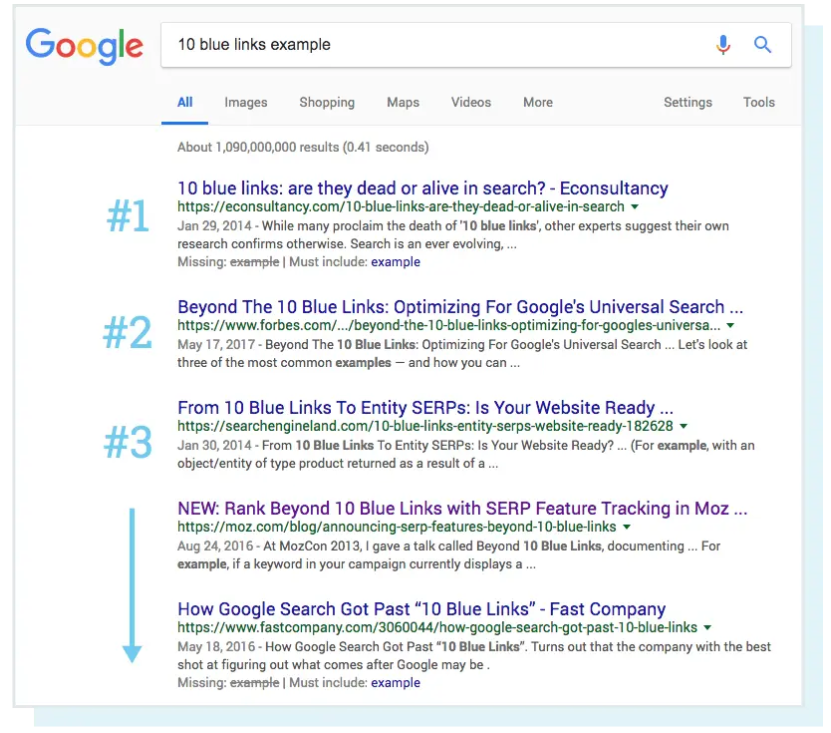This screenshot has width=831, height=733.
Task: Expand the dropdown arrow next to the forbes.com URL
Action: (730, 325)
